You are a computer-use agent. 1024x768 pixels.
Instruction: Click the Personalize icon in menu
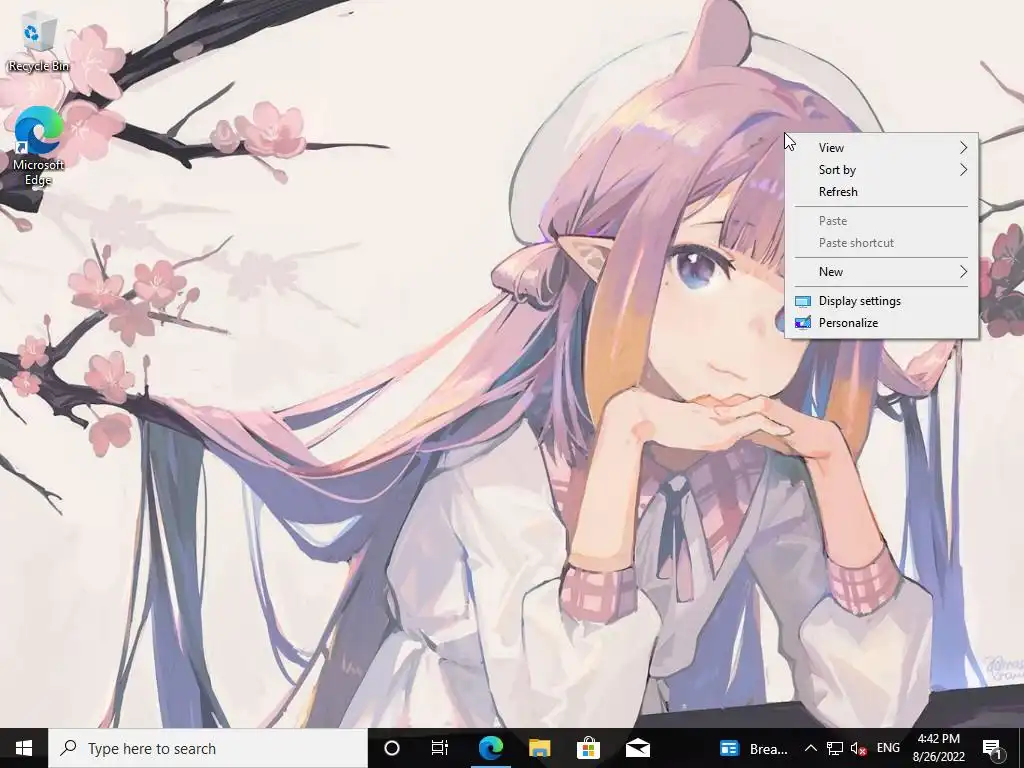pos(803,323)
